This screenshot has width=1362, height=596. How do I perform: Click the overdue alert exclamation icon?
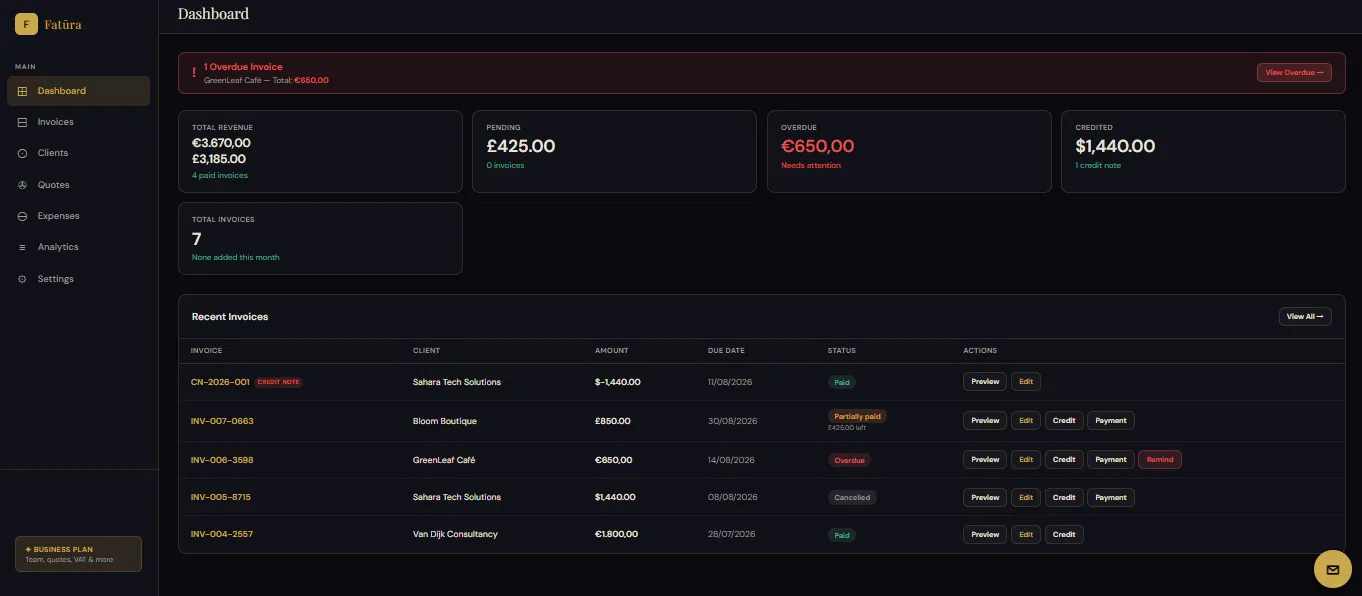pyautogui.click(x=194, y=73)
